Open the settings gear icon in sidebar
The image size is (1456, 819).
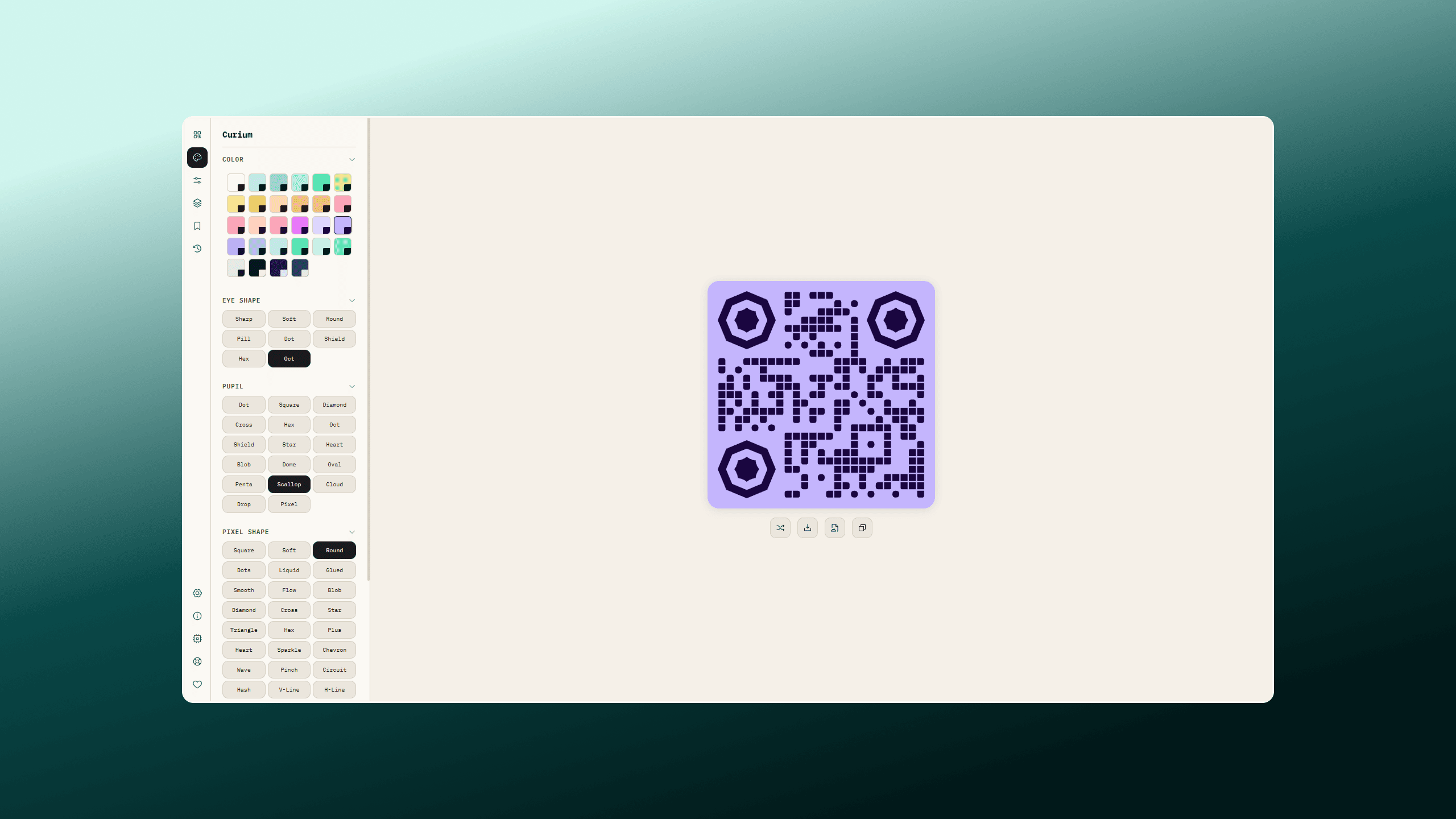(x=197, y=593)
